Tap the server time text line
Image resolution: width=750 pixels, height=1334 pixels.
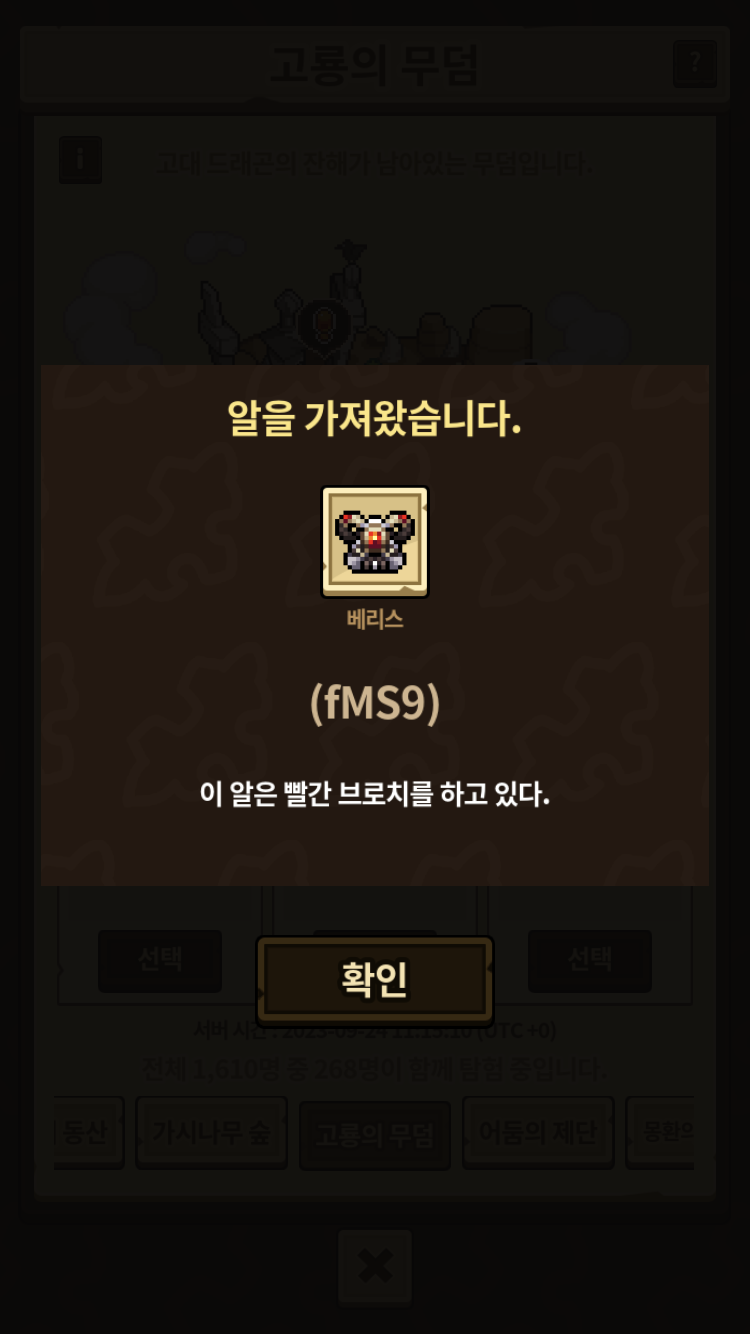tap(375, 1030)
